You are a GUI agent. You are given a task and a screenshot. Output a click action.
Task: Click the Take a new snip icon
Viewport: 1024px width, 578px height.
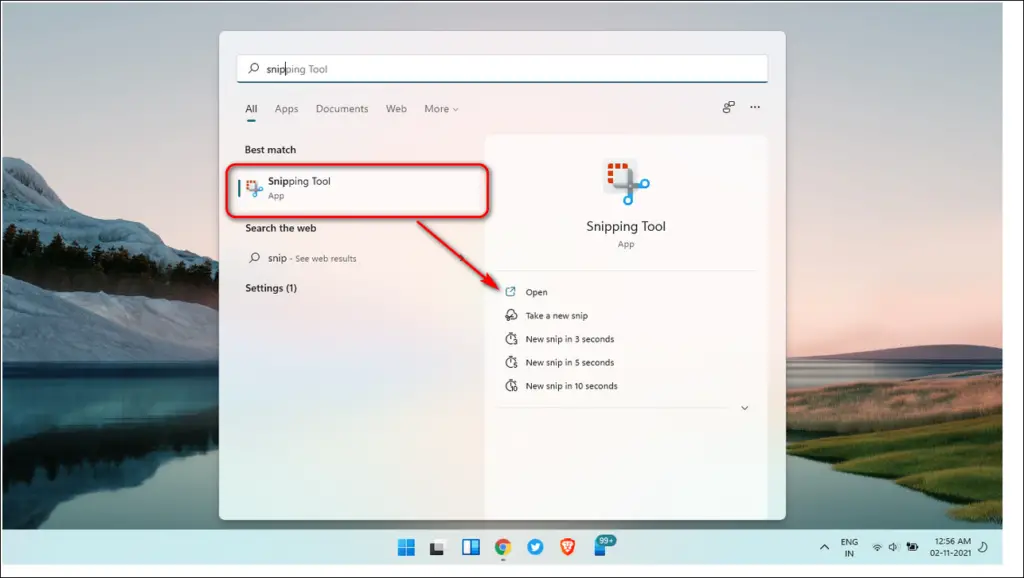511,315
